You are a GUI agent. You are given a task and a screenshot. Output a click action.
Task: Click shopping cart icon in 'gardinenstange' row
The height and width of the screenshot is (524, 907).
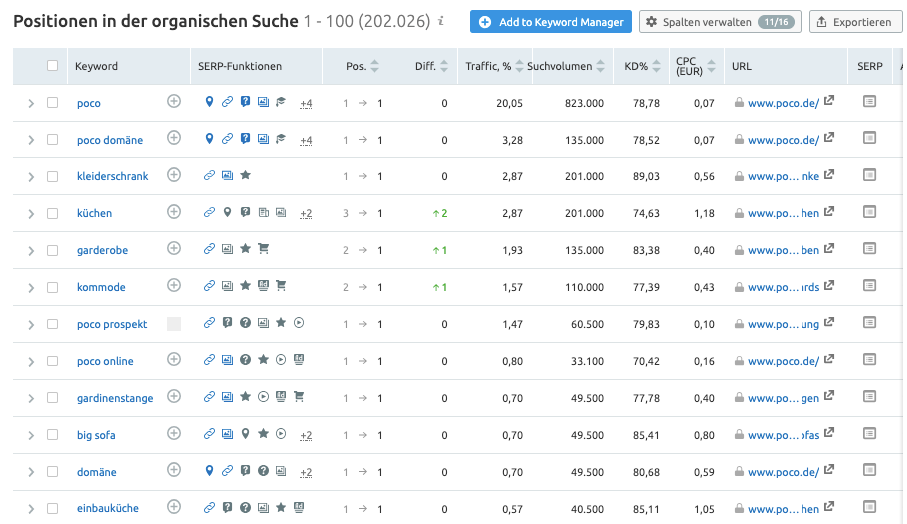[x=299, y=397]
